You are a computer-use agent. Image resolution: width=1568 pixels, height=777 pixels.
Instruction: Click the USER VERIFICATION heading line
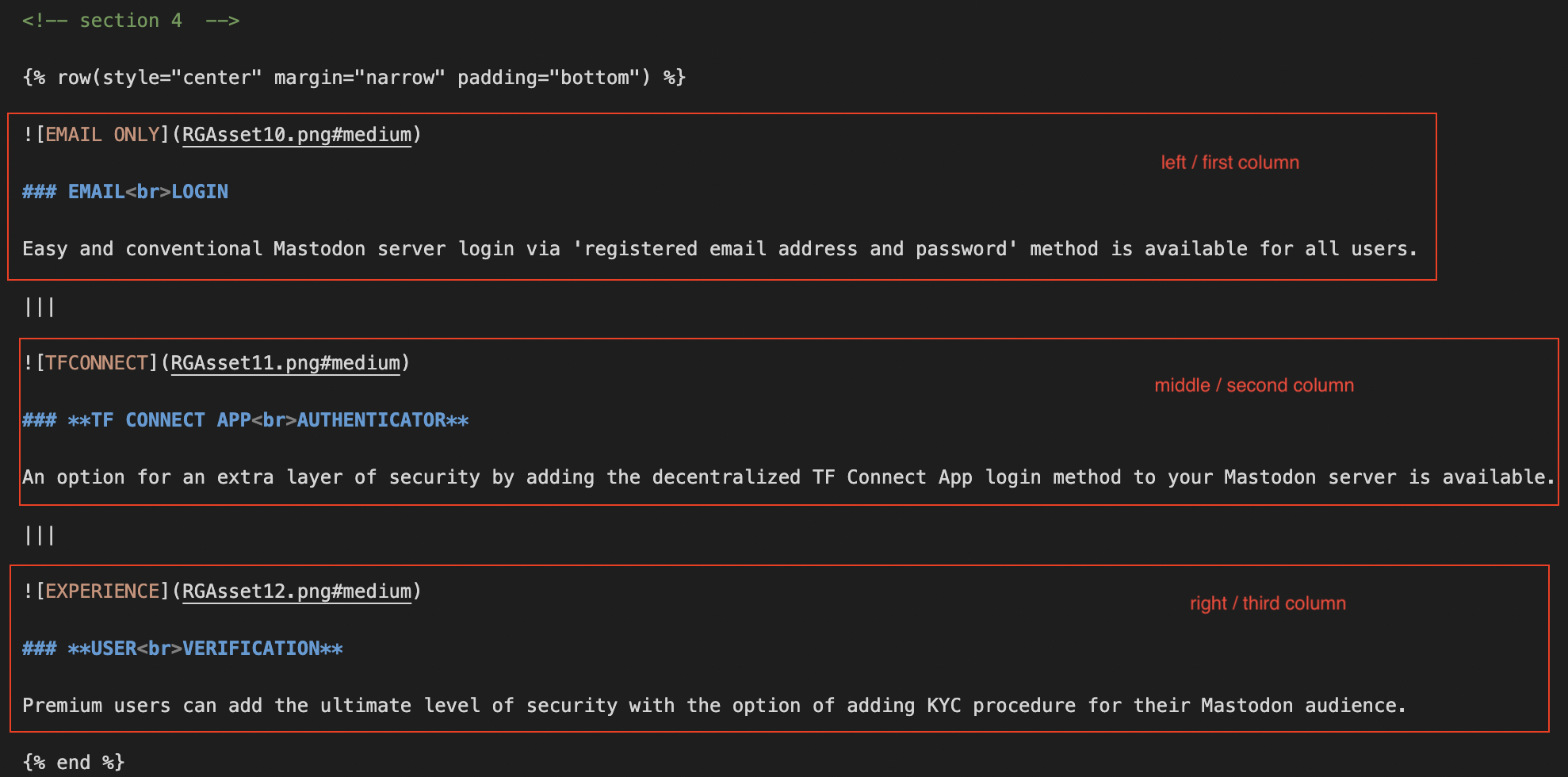[183, 649]
